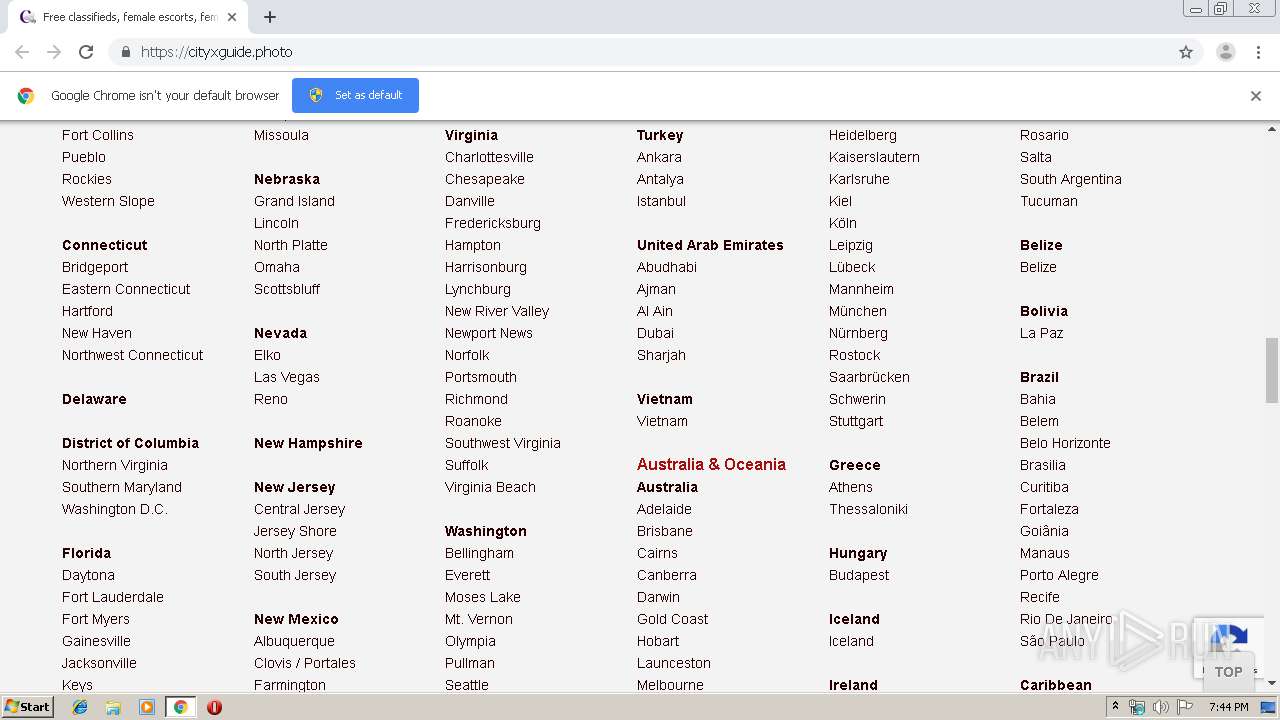Open the Reno link

click(271, 399)
